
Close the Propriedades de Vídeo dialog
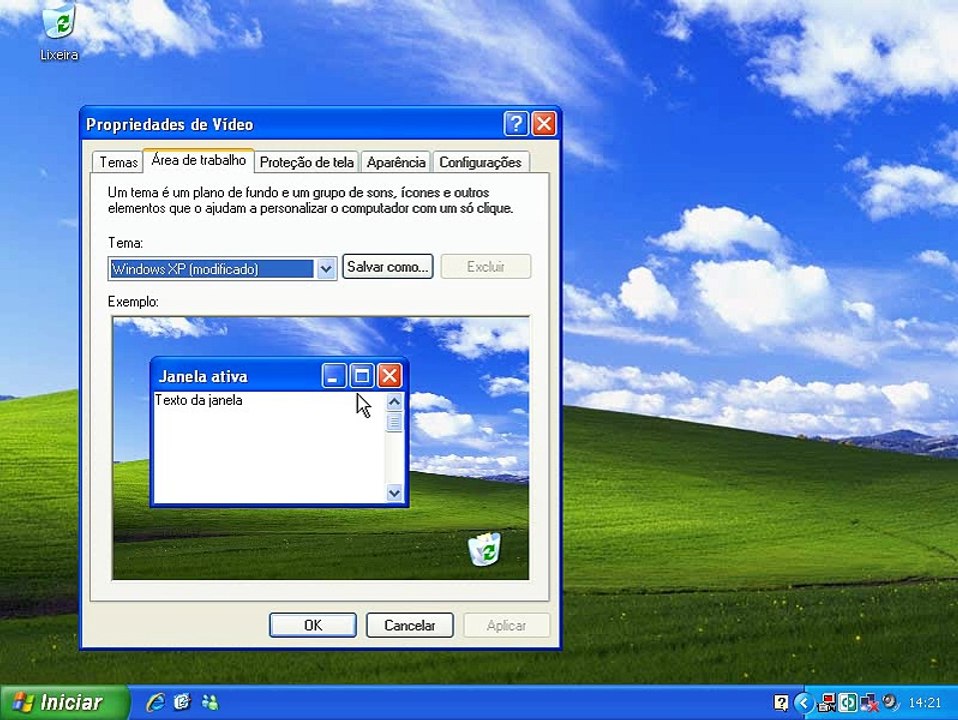pos(544,123)
